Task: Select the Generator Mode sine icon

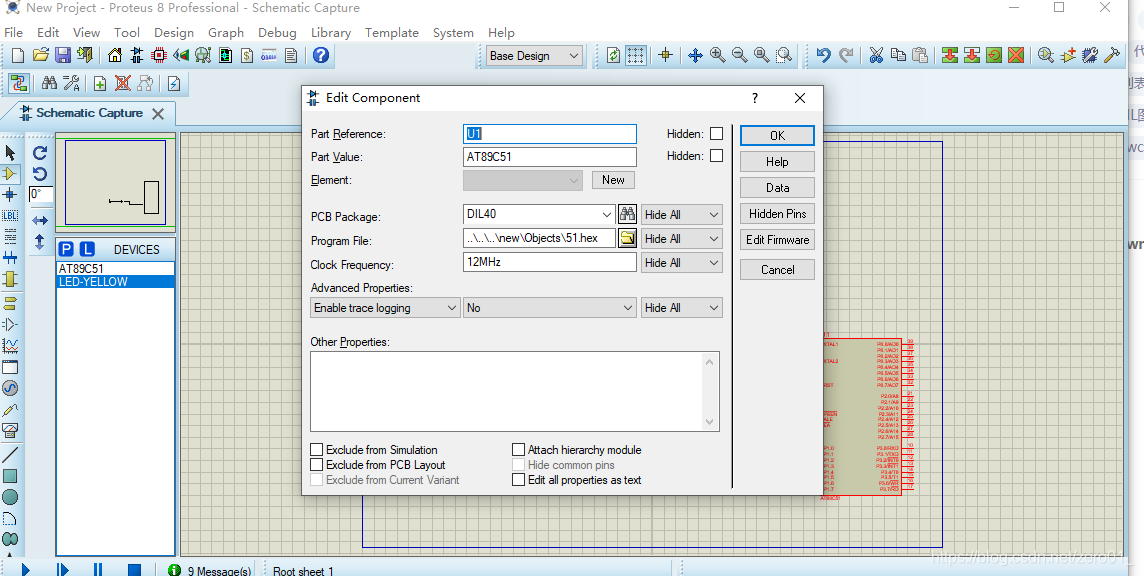Action: 10,388
